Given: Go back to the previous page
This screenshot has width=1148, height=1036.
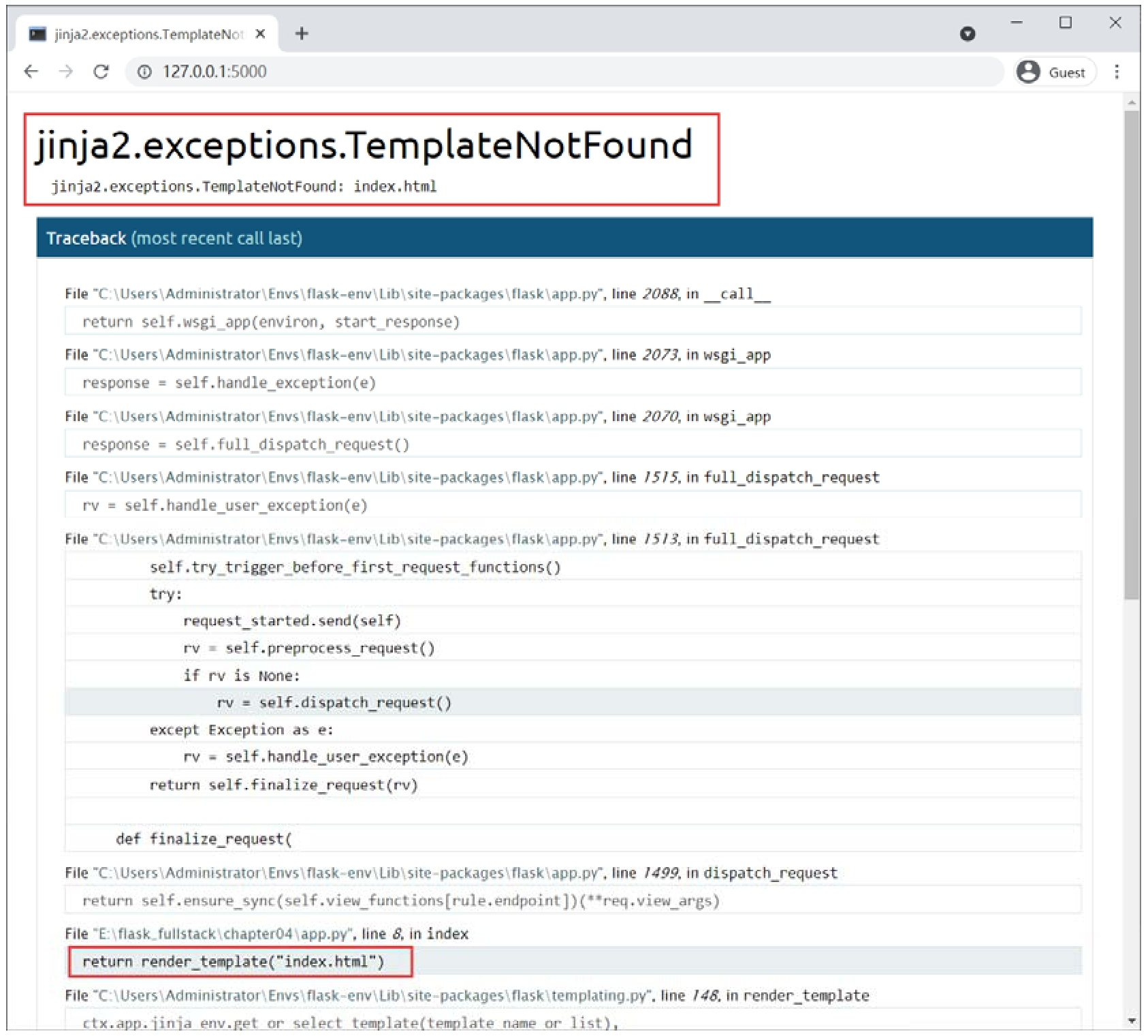Looking at the screenshot, I should [31, 72].
